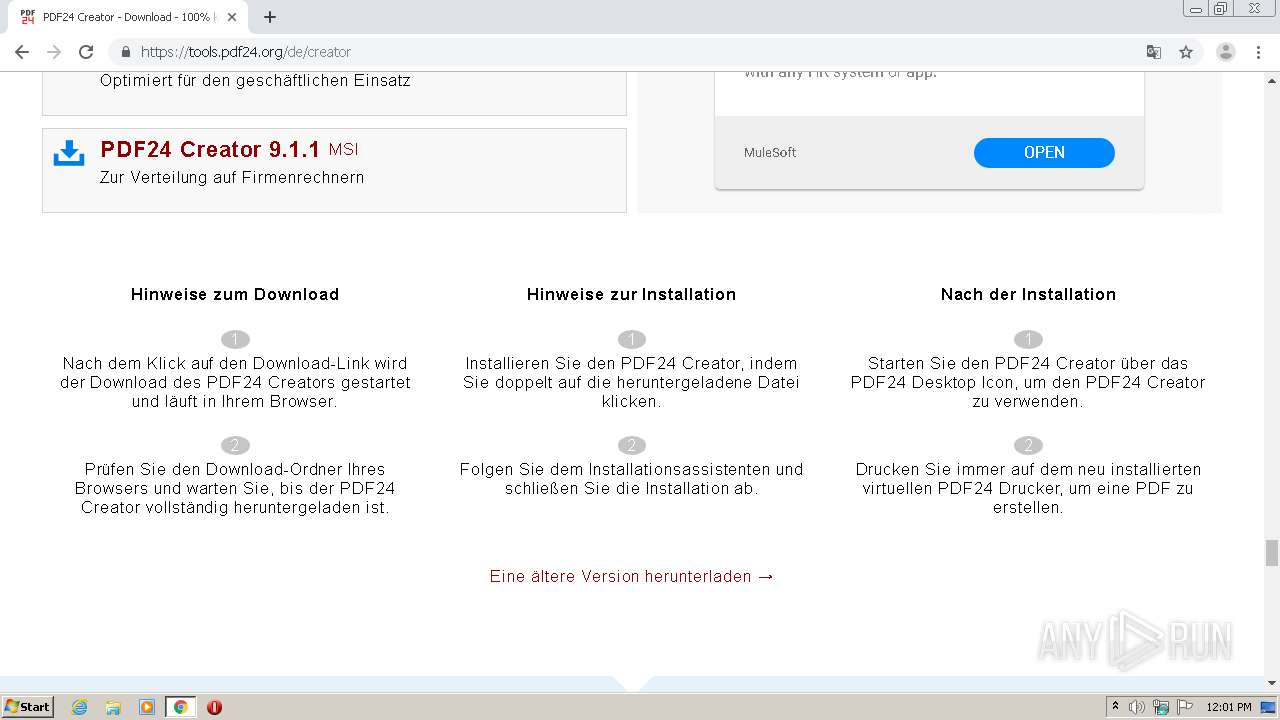Click the browser forward arrow
This screenshot has height=720, width=1280.
54,52
